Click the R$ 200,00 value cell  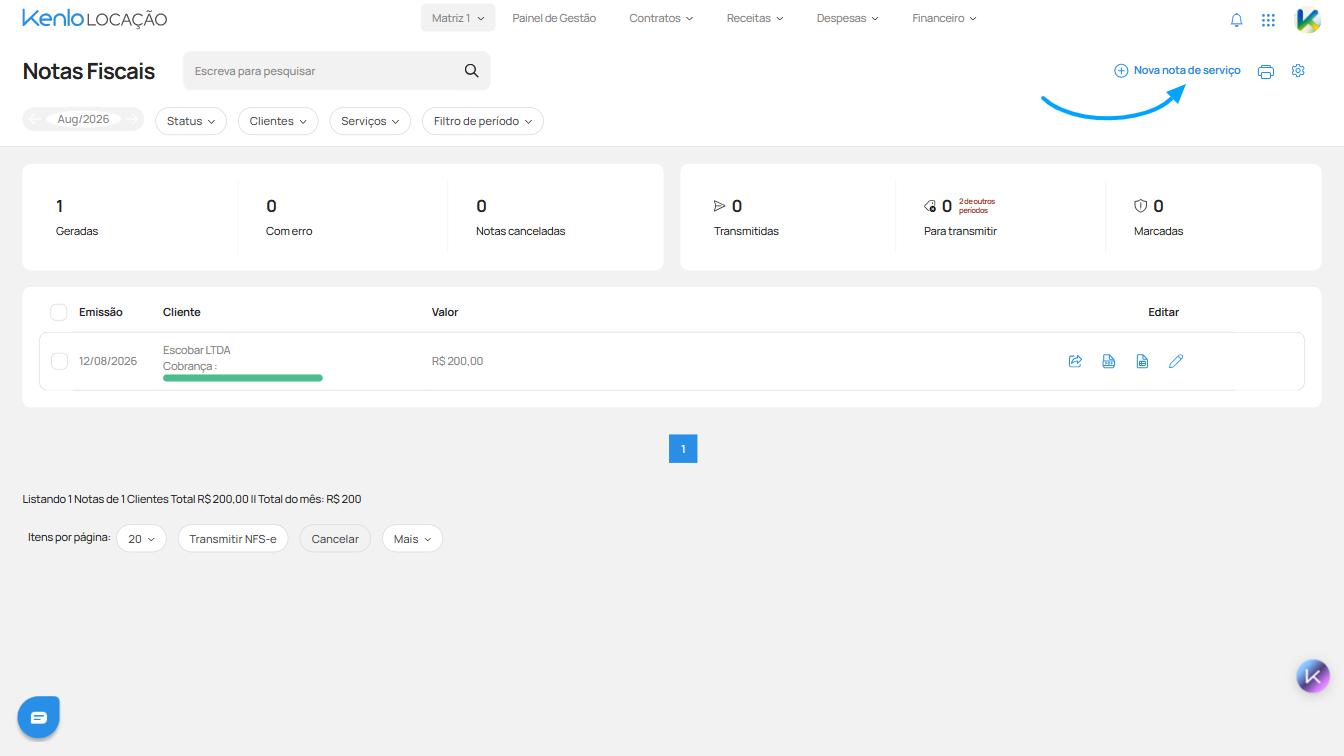tap(457, 361)
